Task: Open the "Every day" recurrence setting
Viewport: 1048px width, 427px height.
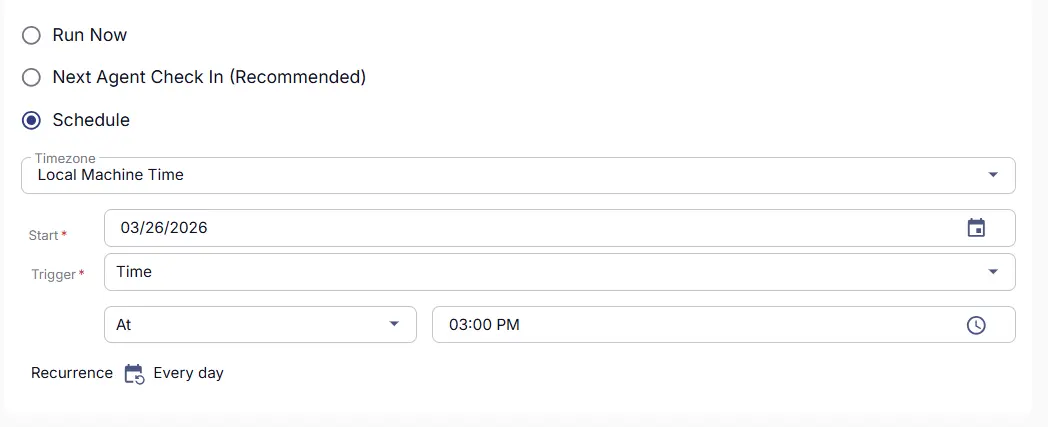Action: click(188, 373)
